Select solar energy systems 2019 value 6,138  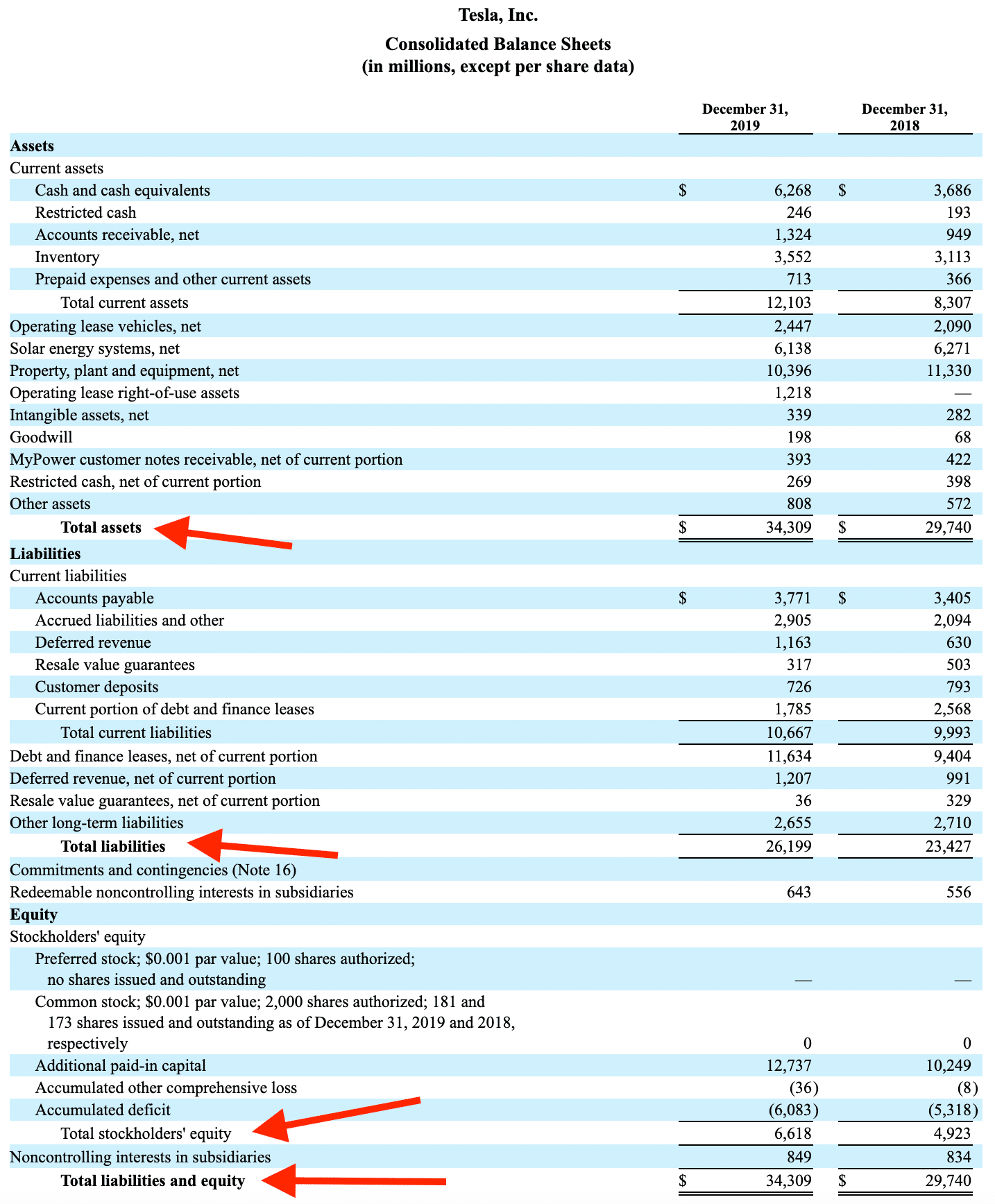pyautogui.click(x=792, y=348)
